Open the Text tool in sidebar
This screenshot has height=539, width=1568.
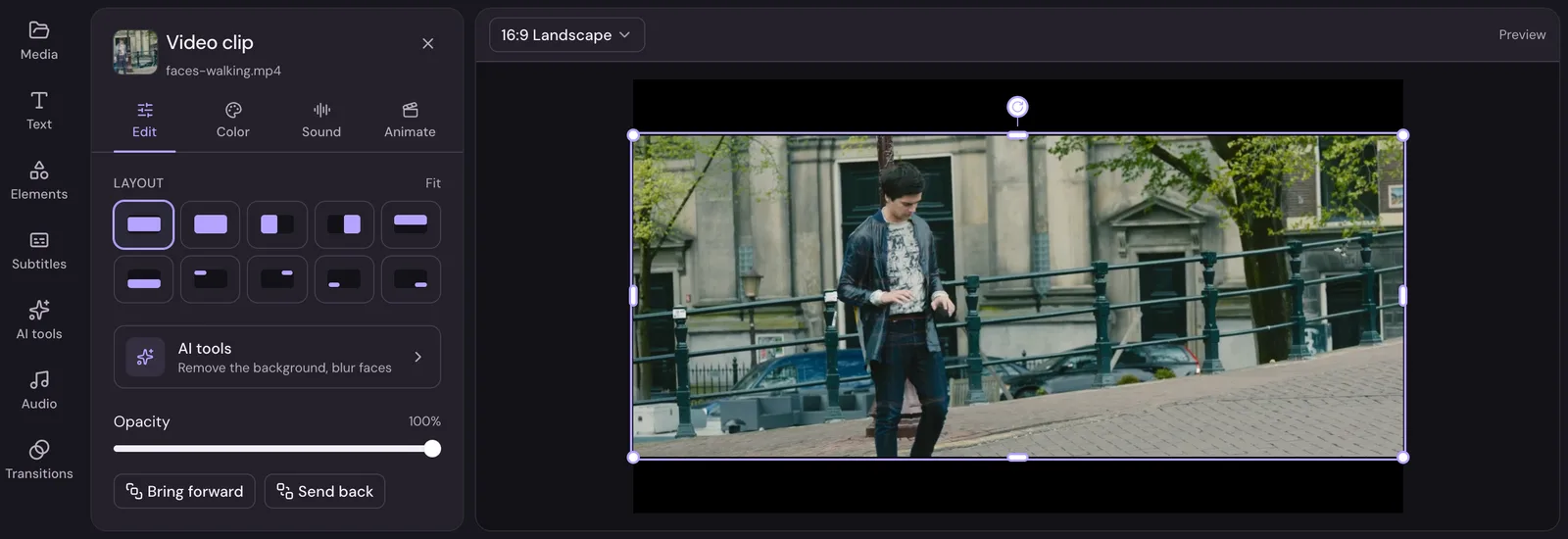click(39, 111)
